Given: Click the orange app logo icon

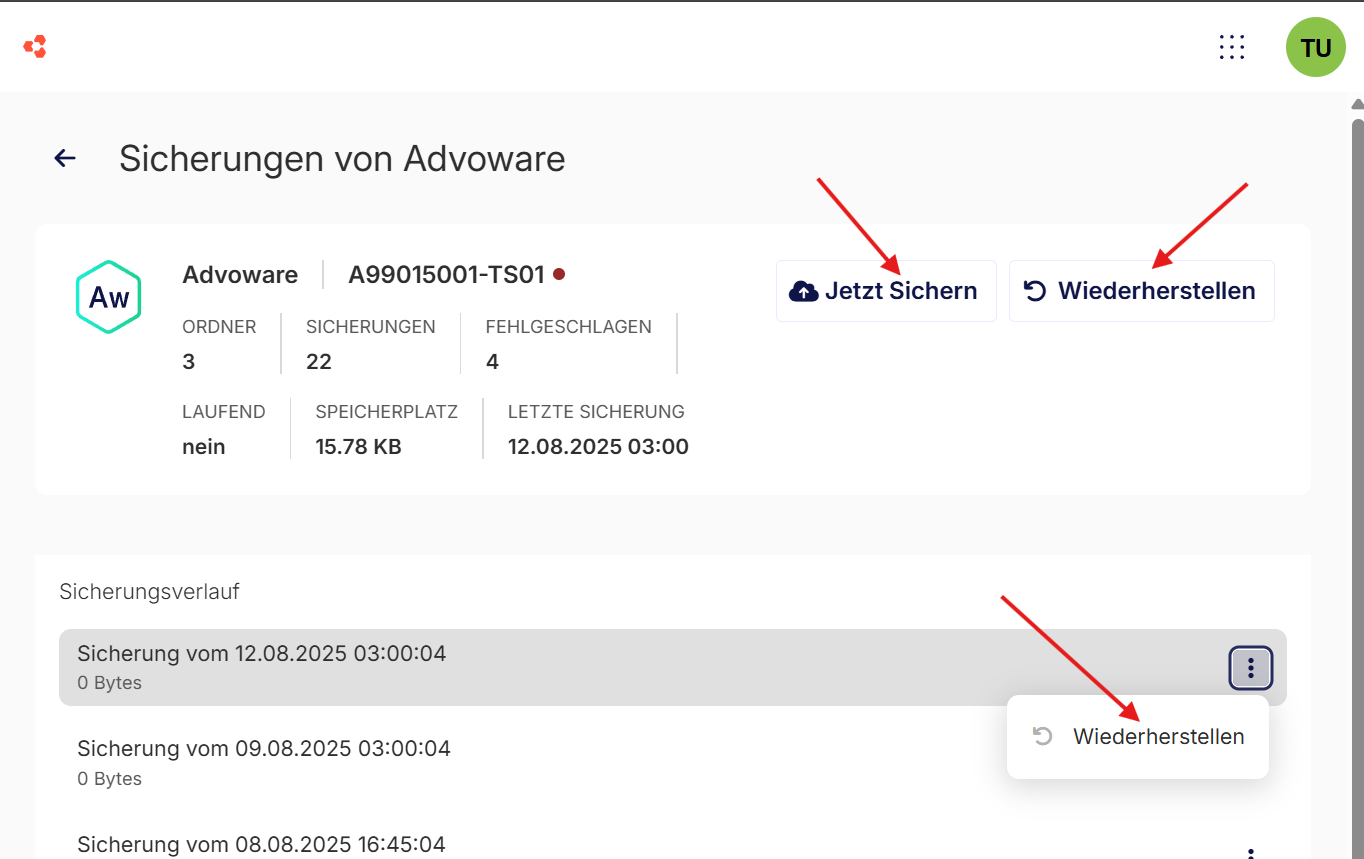Looking at the screenshot, I should pos(35,46).
